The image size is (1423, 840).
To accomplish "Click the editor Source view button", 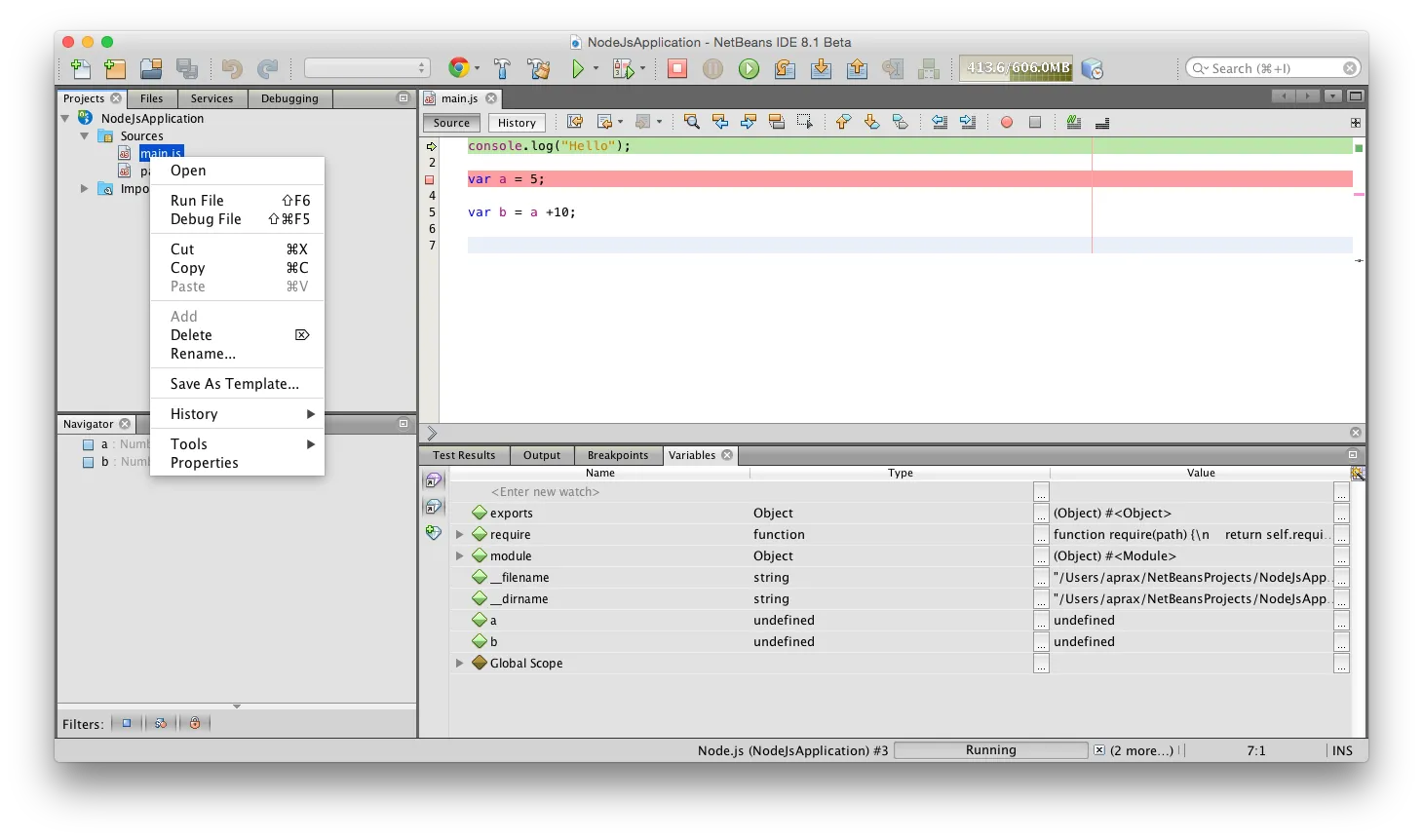I will pos(451,123).
